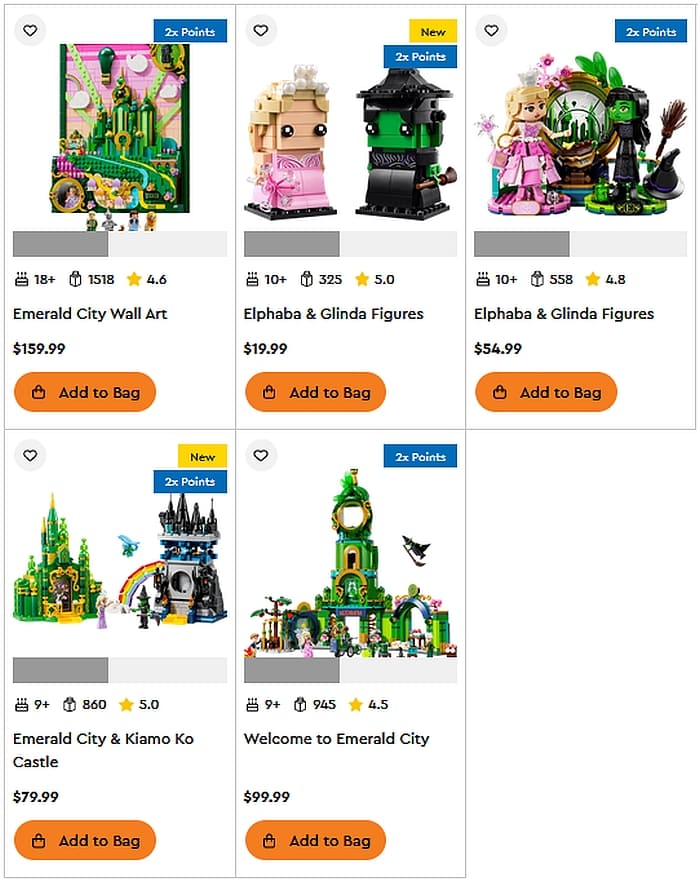700x882 pixels.
Task: Add Emerald City Wall Art to bag
Action: pyautogui.click(x=85, y=392)
